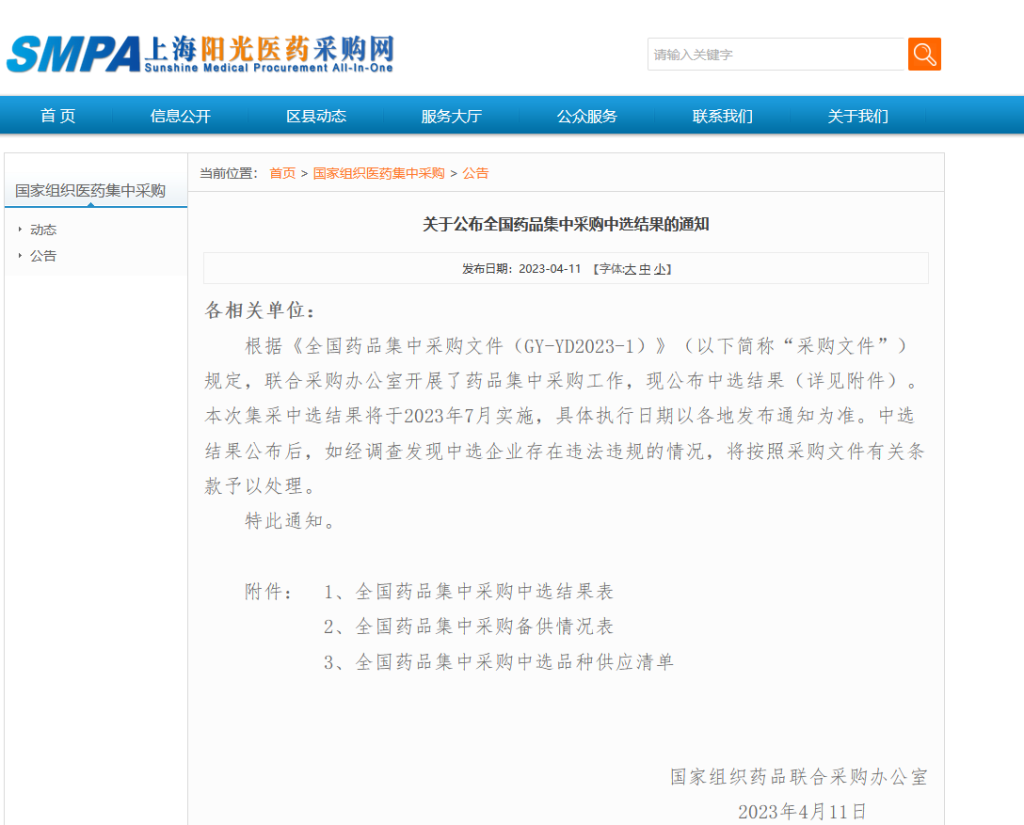Click the 公告 breadcrumb link
The image size is (1024, 825).
click(475, 173)
